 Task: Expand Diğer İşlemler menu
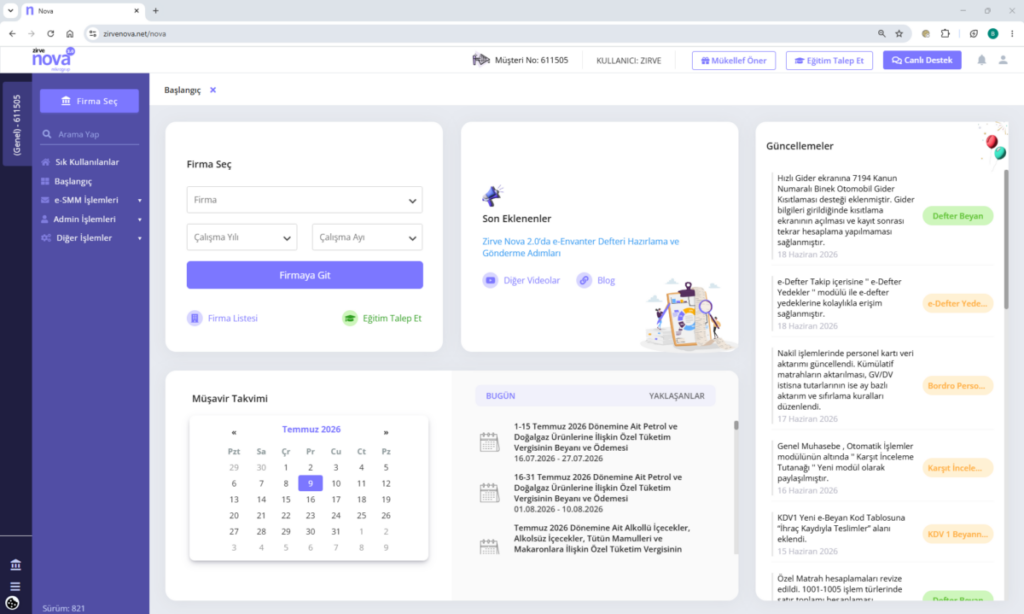(x=90, y=238)
